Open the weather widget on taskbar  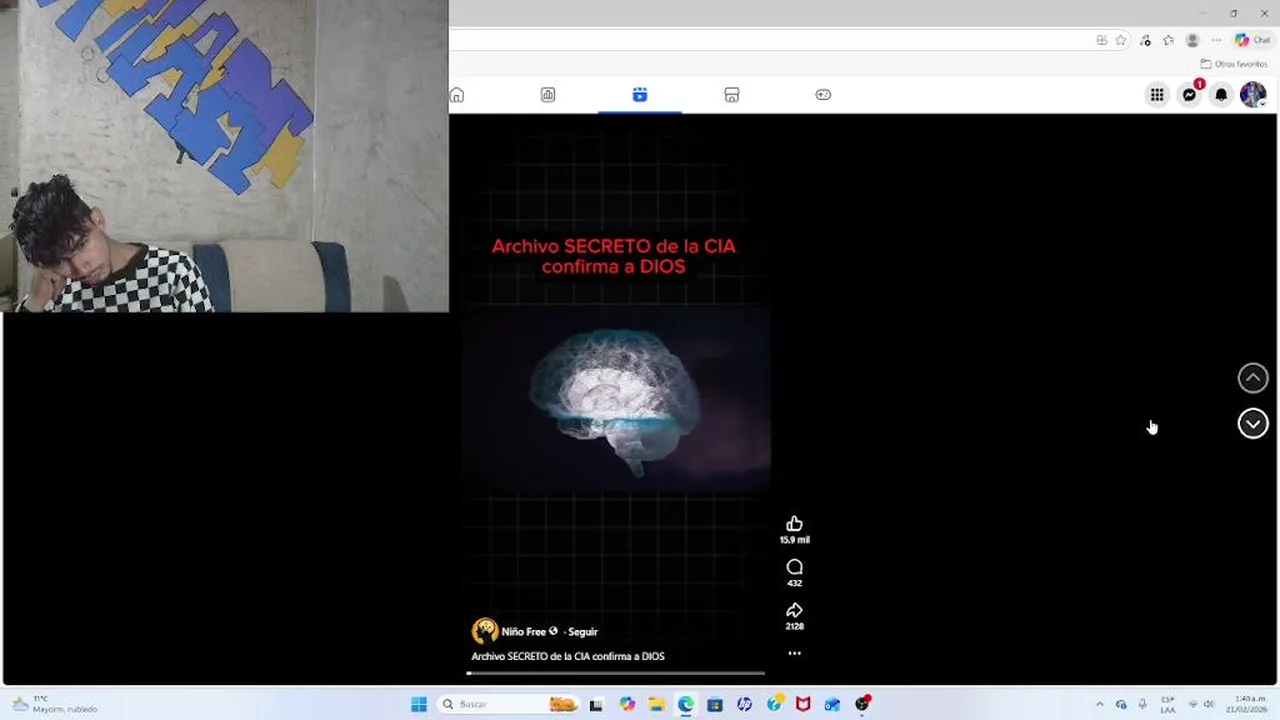[x=55, y=704]
